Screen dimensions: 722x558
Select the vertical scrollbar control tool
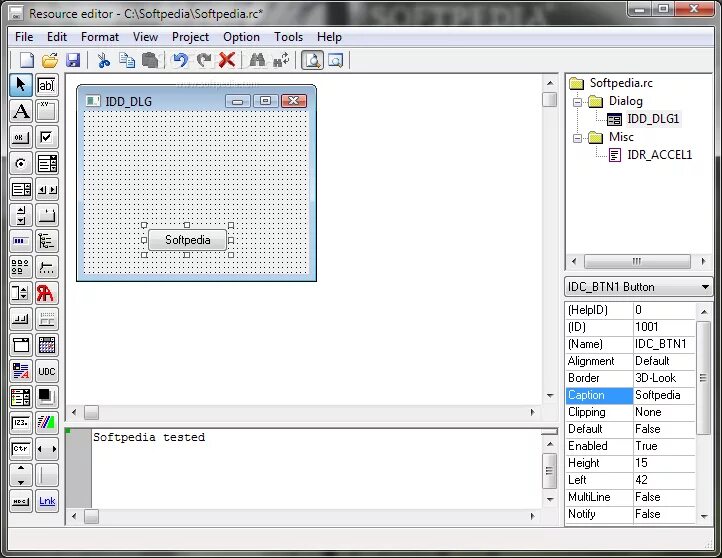click(21, 215)
